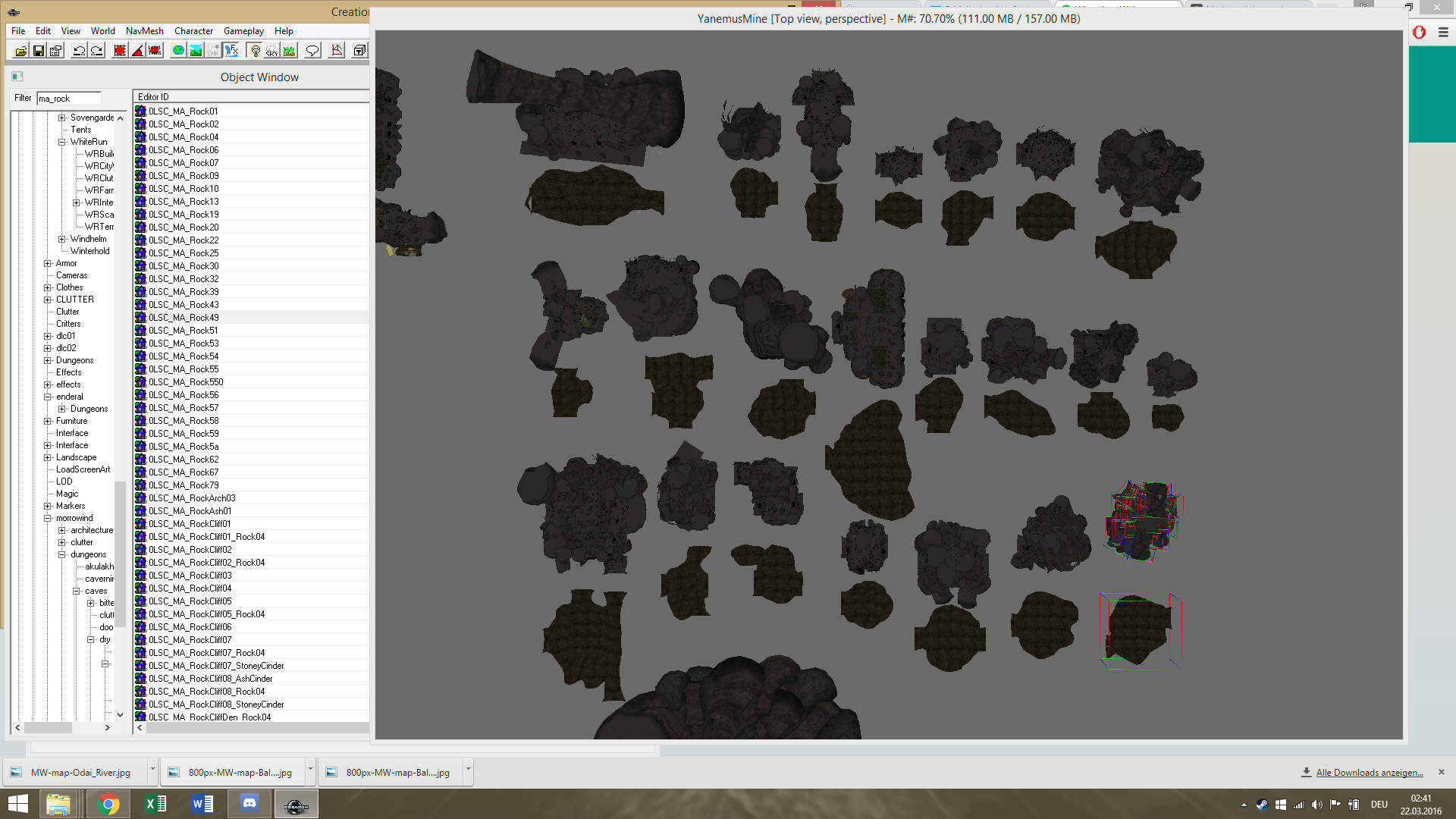1456x819 pixels.
Task: Select the LoadScreenArt tree item
Action: click(x=83, y=469)
